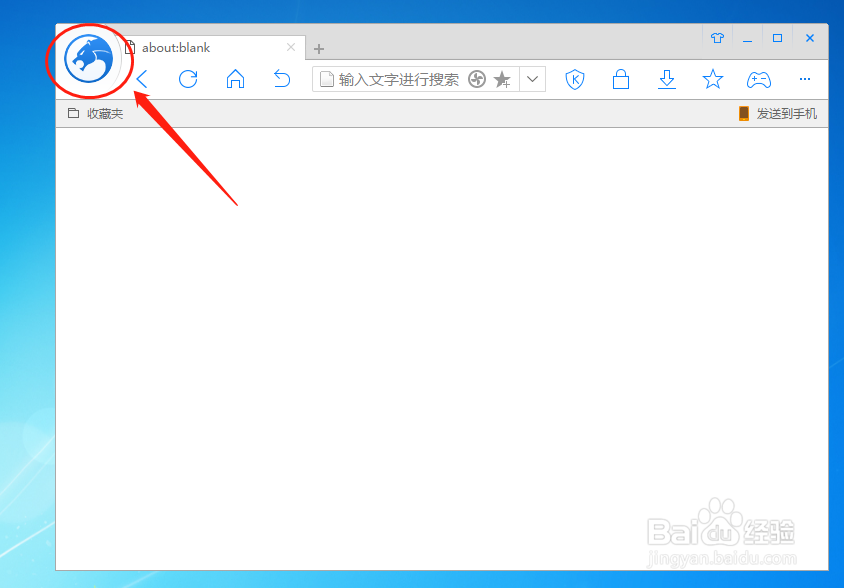Reload the page with refresh icon

pos(188,79)
